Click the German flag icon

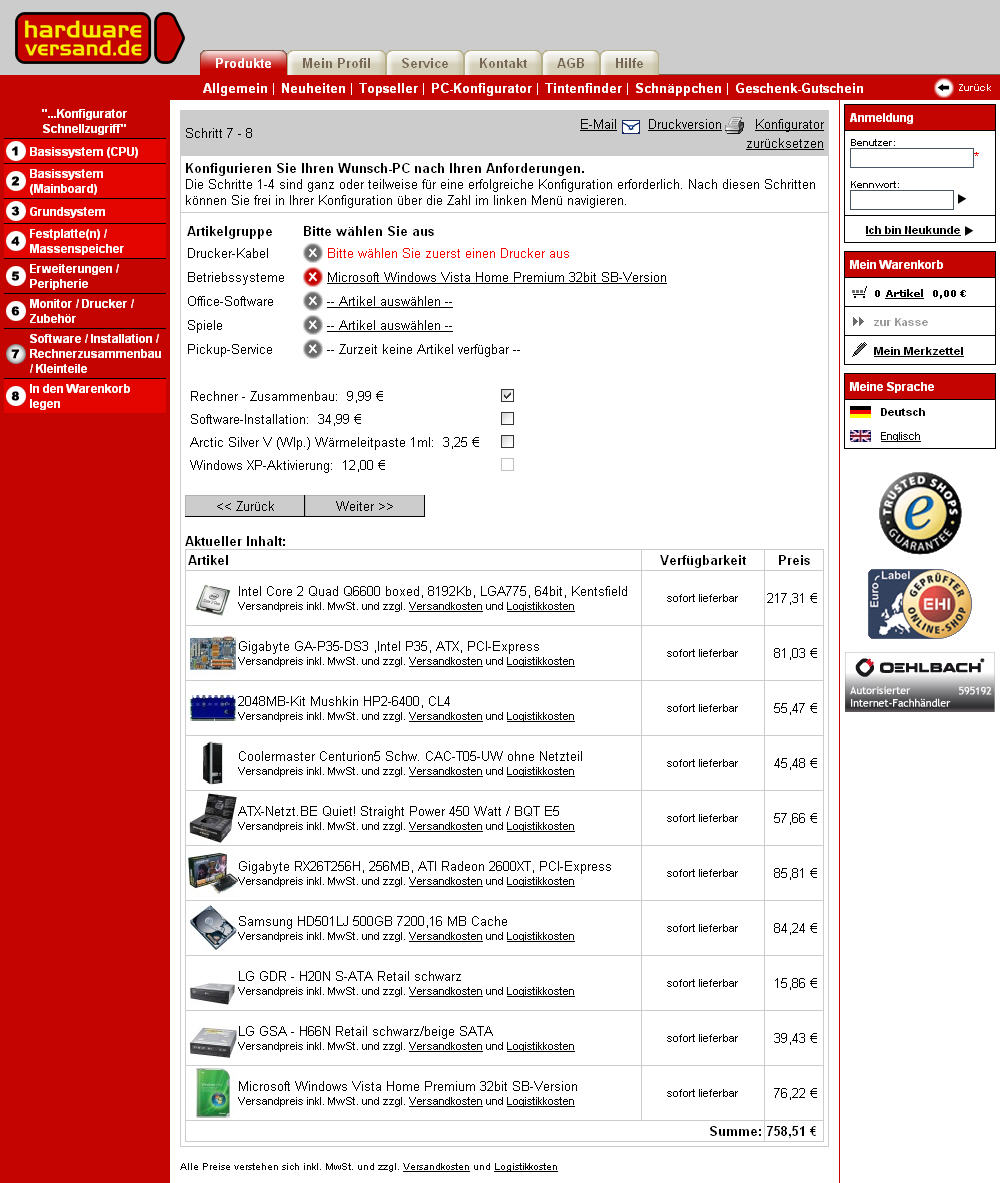860,412
